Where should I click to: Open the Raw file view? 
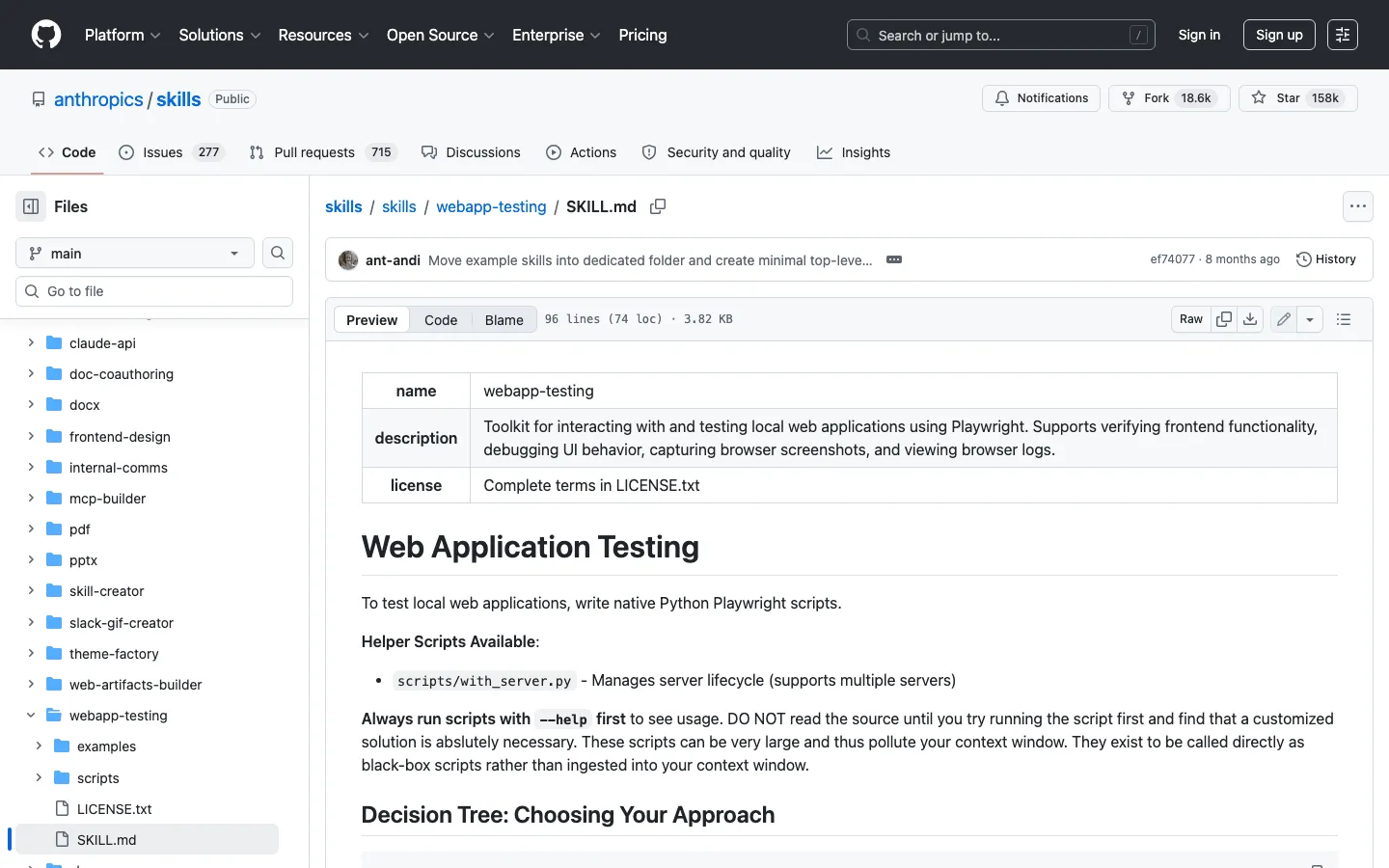[x=1191, y=319]
